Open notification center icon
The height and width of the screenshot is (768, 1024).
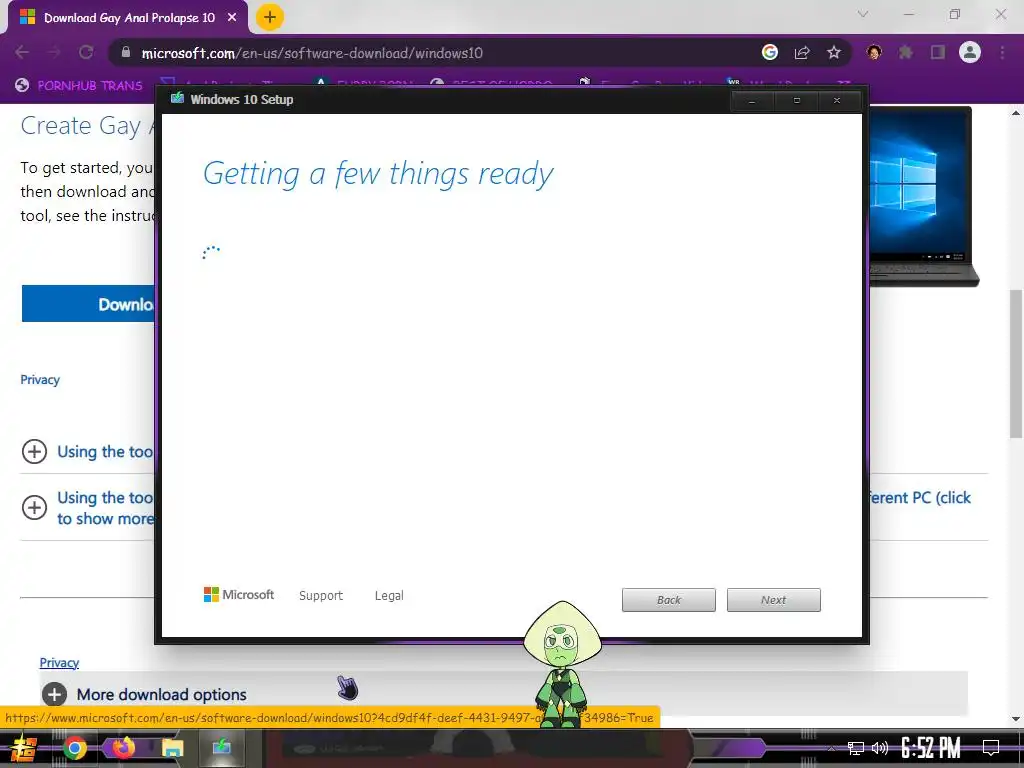991,748
